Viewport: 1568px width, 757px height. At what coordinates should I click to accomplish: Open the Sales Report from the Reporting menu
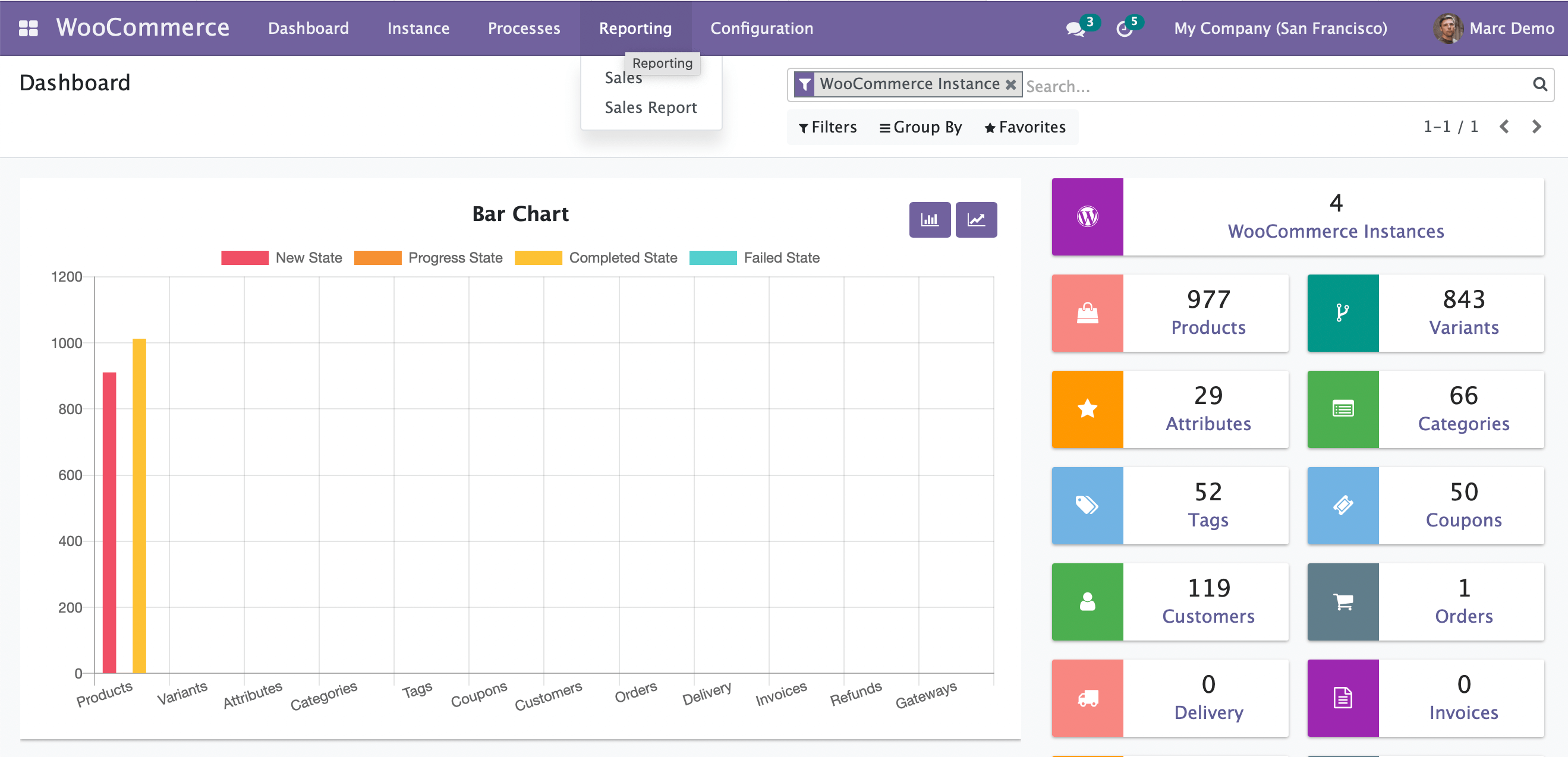[x=651, y=107]
